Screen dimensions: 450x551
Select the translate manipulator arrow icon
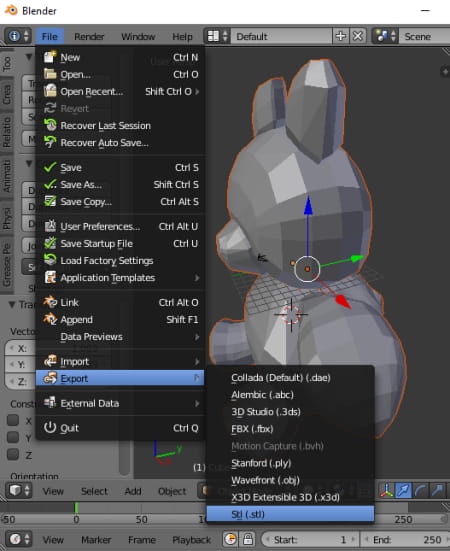pos(403,491)
